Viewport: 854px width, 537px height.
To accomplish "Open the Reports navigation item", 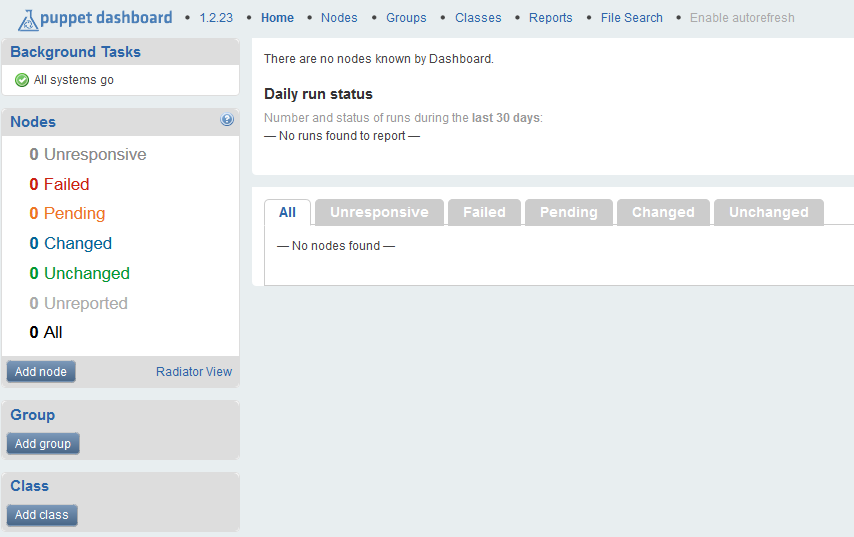I will [x=551, y=18].
